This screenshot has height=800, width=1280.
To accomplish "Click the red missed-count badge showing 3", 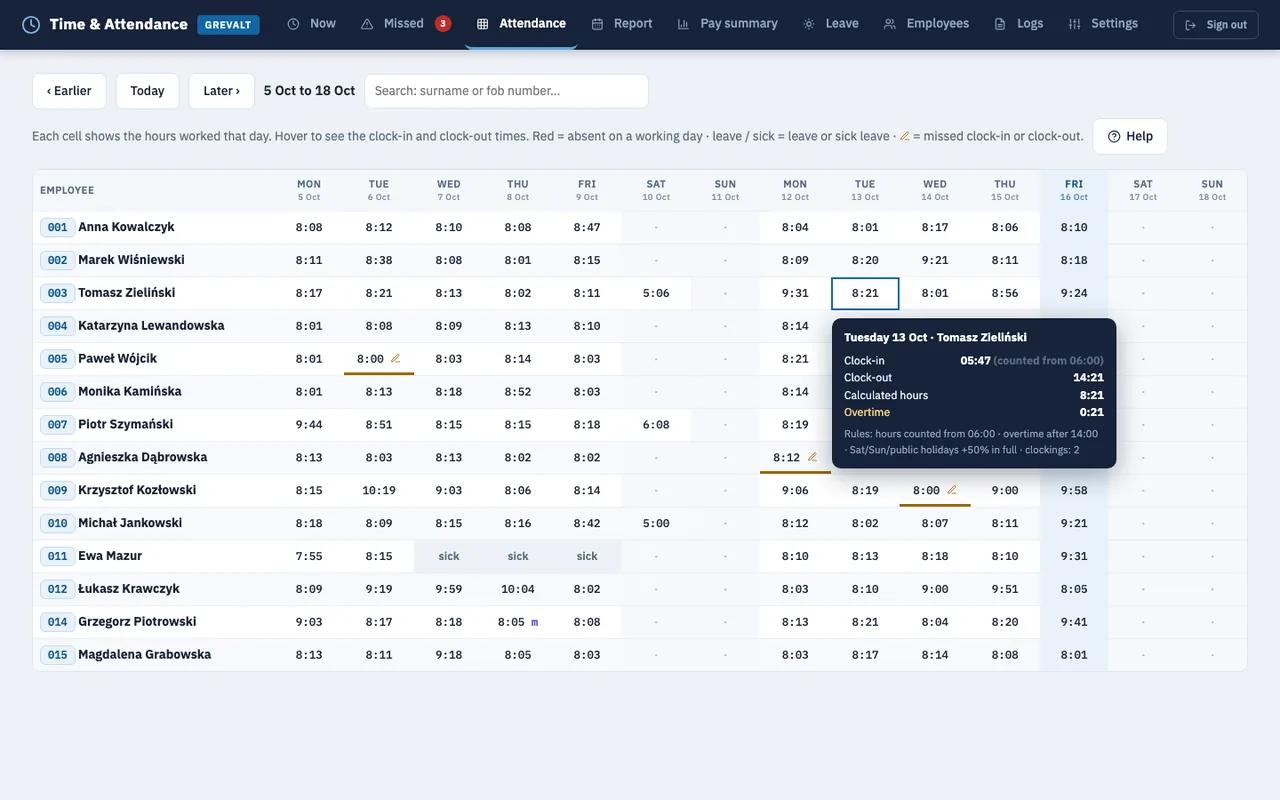I will pos(443,23).
